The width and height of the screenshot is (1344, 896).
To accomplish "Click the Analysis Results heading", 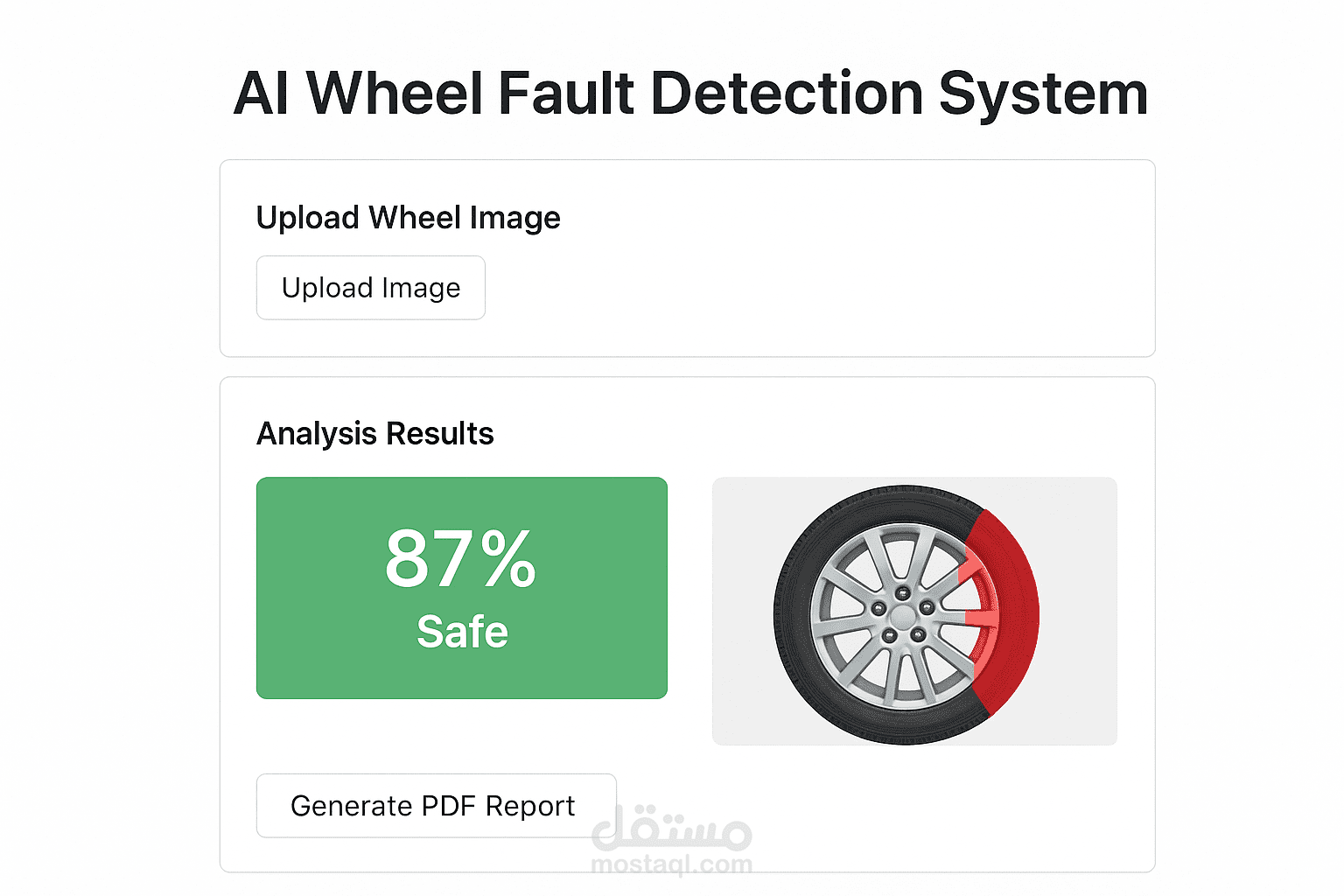I will click(374, 434).
